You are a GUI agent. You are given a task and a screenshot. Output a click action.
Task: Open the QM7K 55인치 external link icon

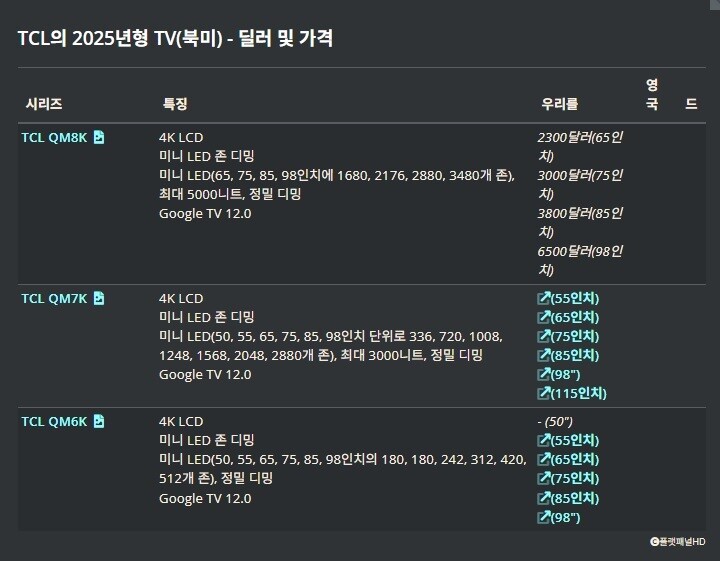tap(544, 298)
